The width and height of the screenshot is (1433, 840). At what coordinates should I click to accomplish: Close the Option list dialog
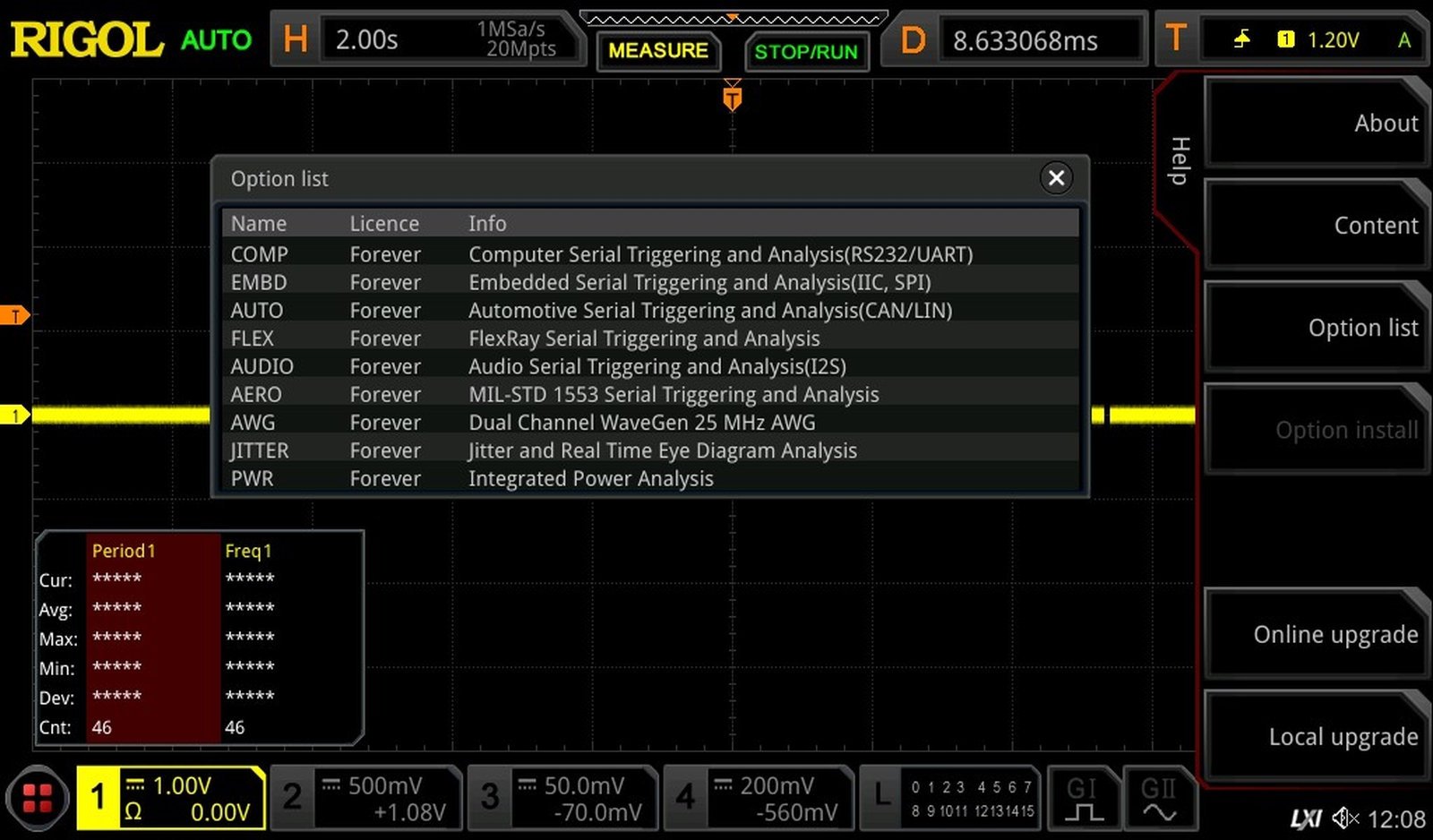[1056, 178]
